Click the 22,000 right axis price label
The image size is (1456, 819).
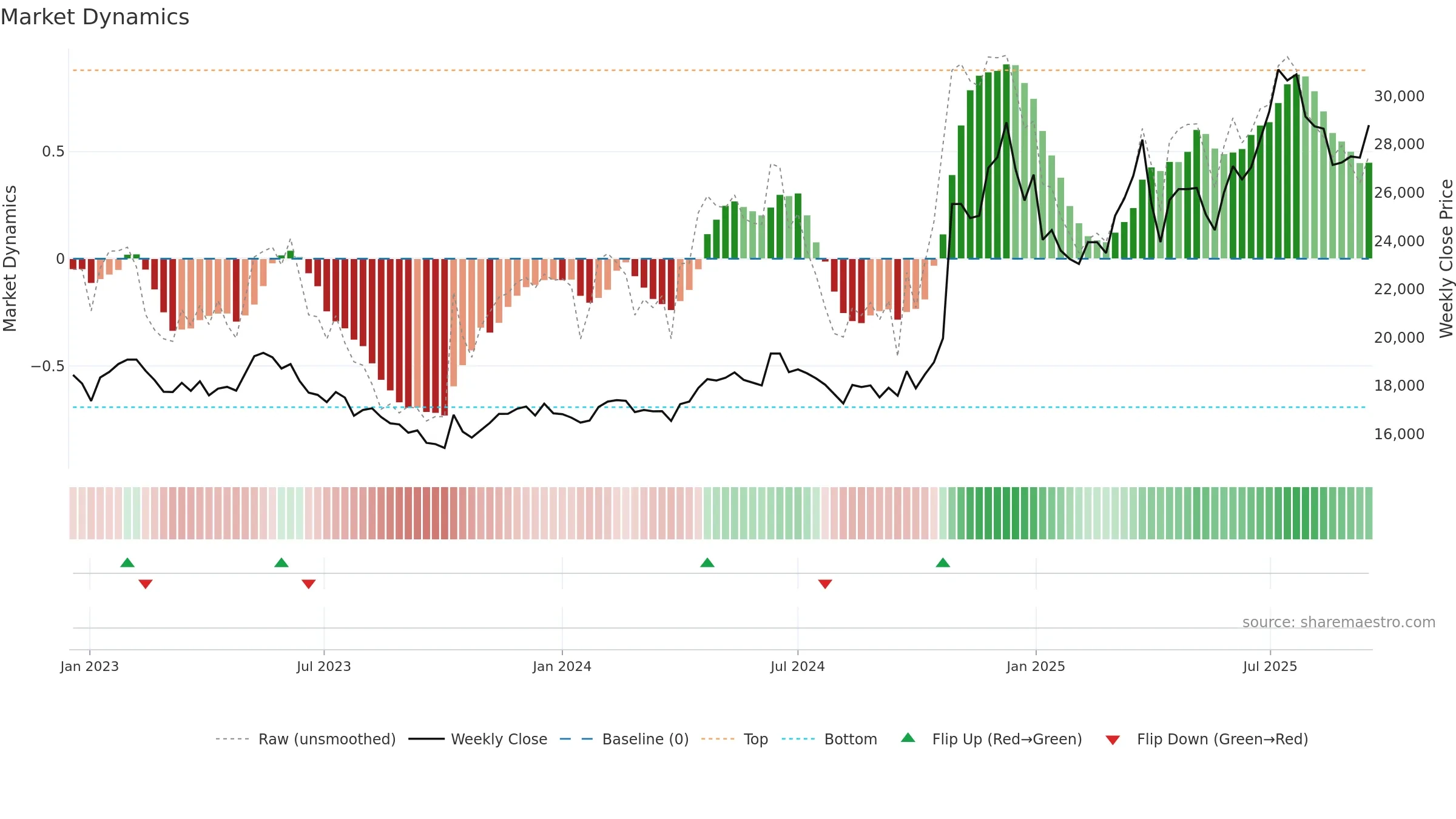tap(1400, 289)
